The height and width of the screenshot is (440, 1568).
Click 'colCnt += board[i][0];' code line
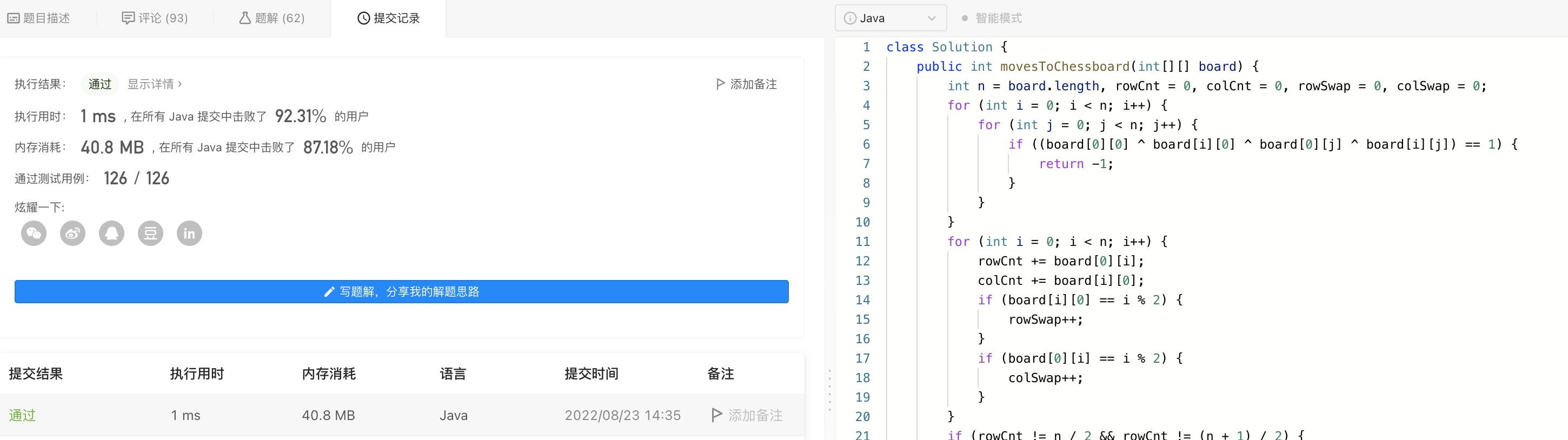coord(1060,281)
